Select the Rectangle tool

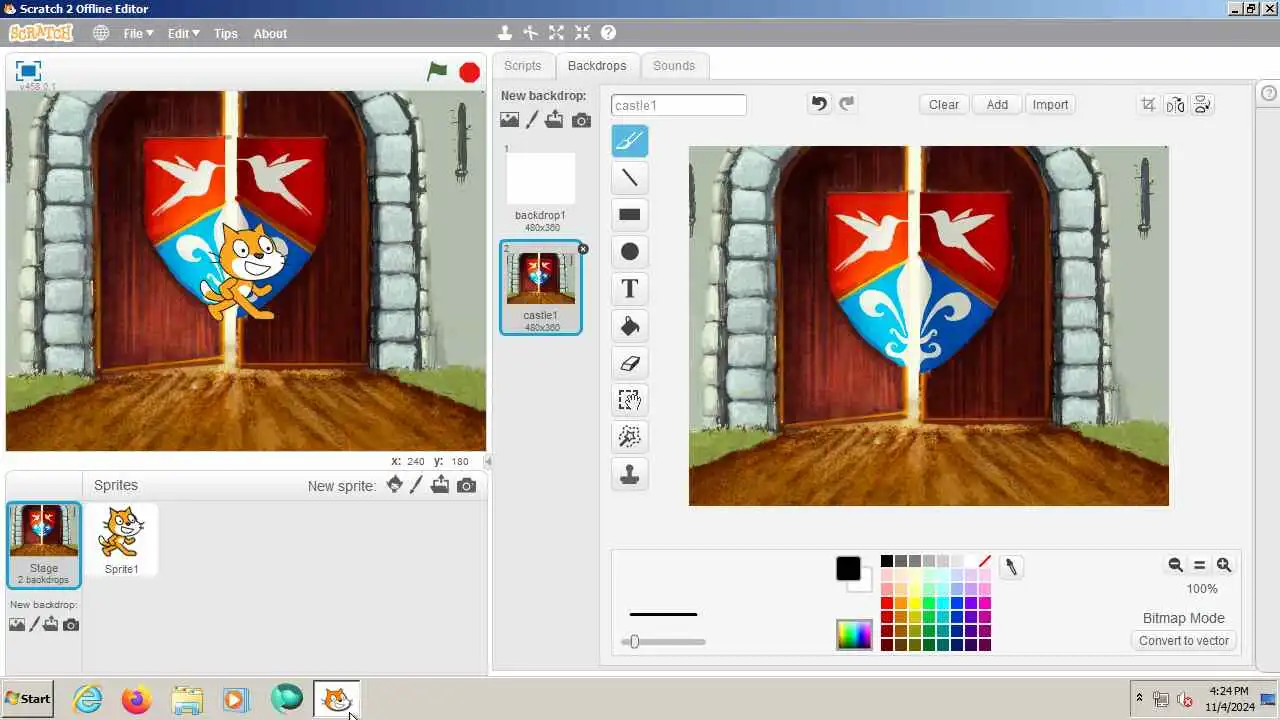click(629, 214)
